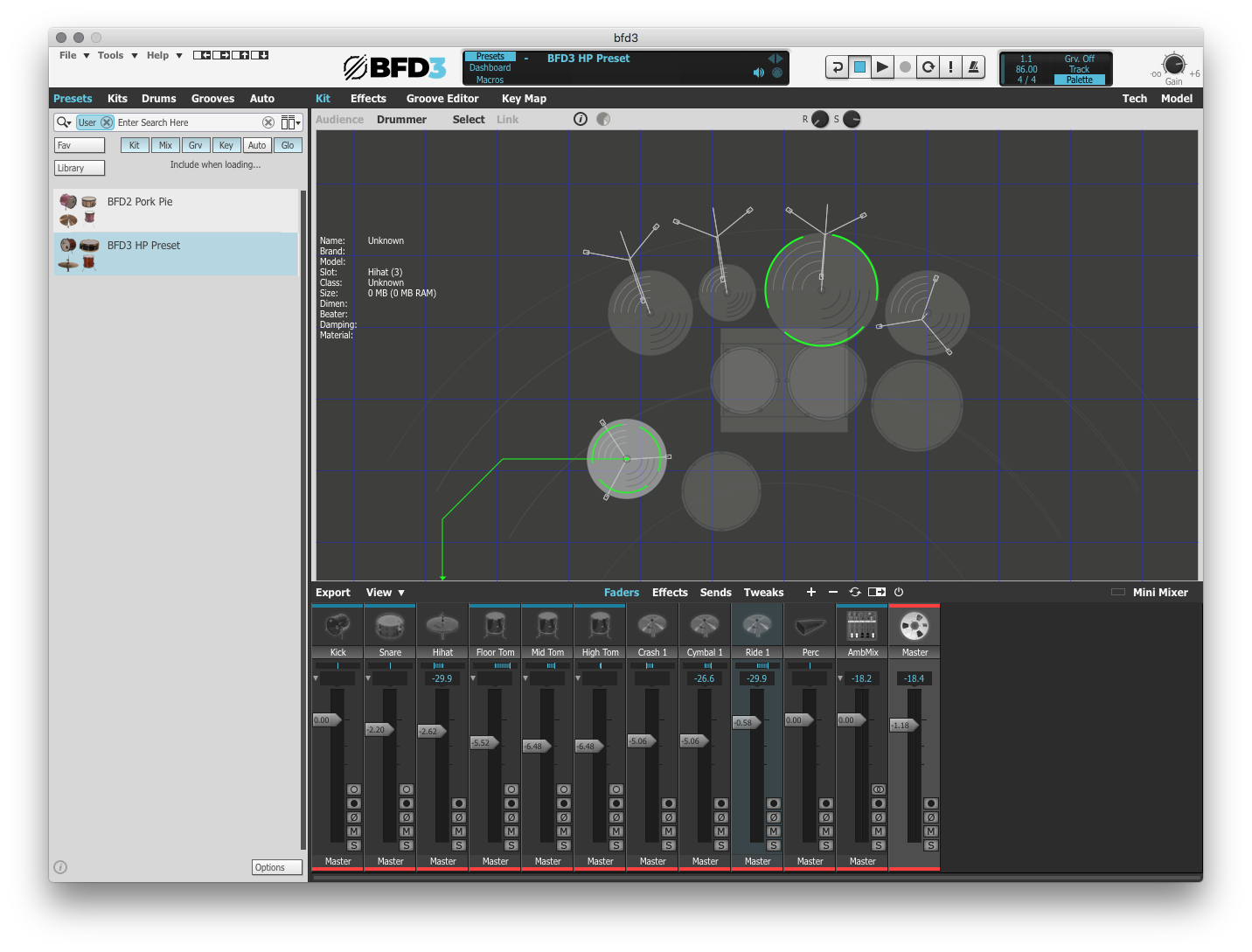Click the blue Stop transport button
The image size is (1252, 952).
[x=860, y=67]
